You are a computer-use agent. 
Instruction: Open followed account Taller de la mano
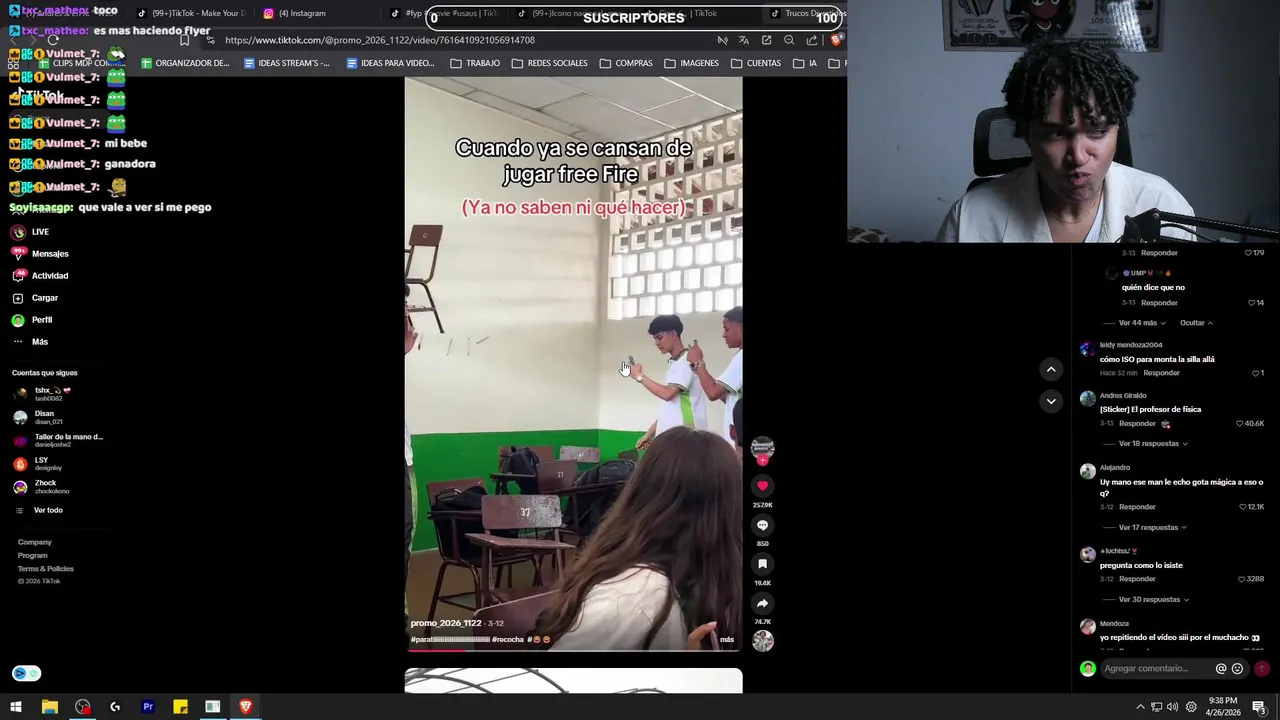58,440
